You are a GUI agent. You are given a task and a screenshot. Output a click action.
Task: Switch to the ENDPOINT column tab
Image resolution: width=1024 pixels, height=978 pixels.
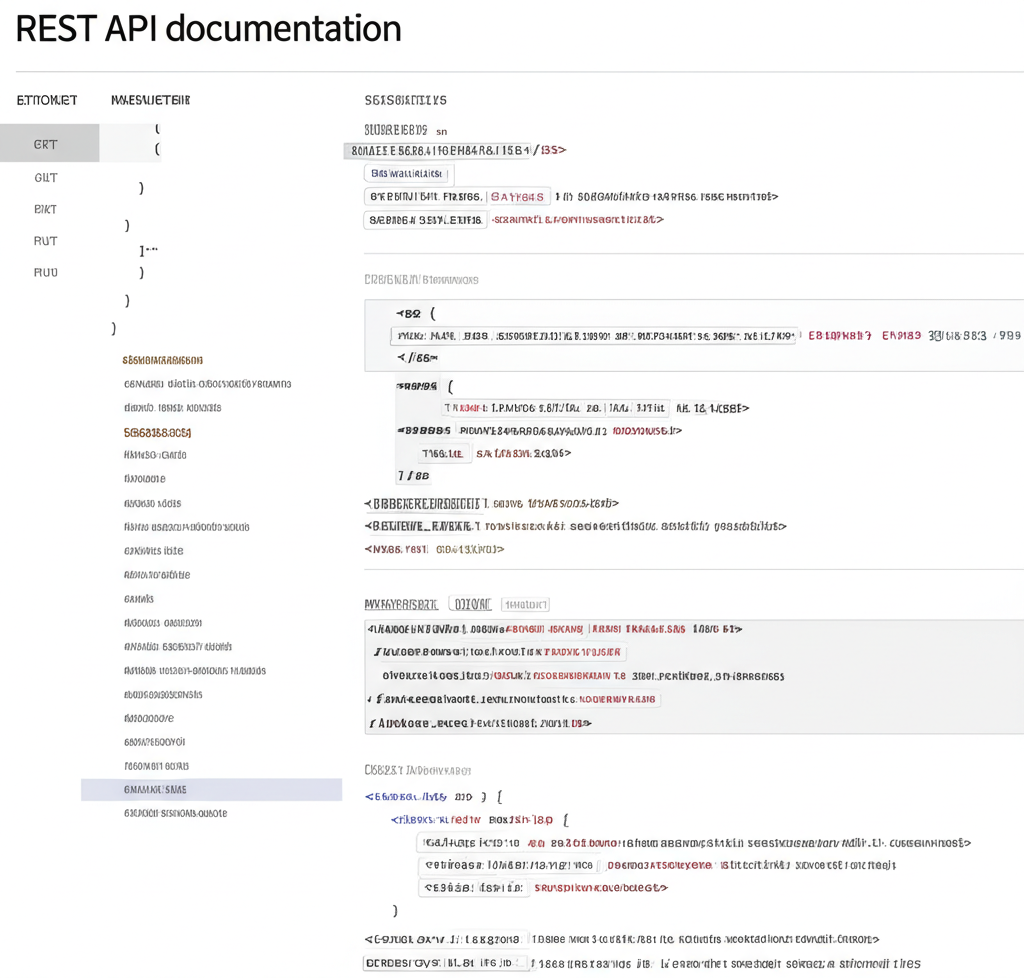[47, 100]
